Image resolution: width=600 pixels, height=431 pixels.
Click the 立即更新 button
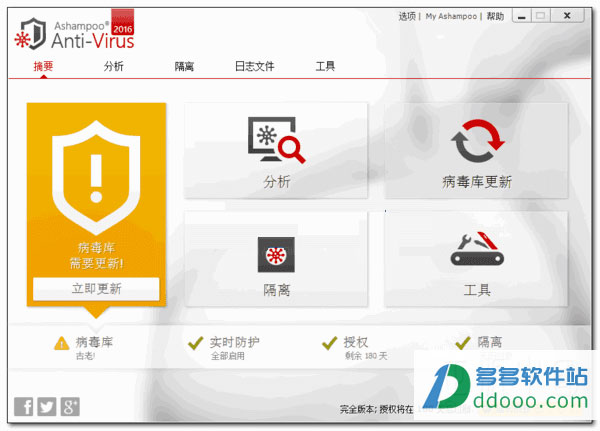tap(96, 289)
